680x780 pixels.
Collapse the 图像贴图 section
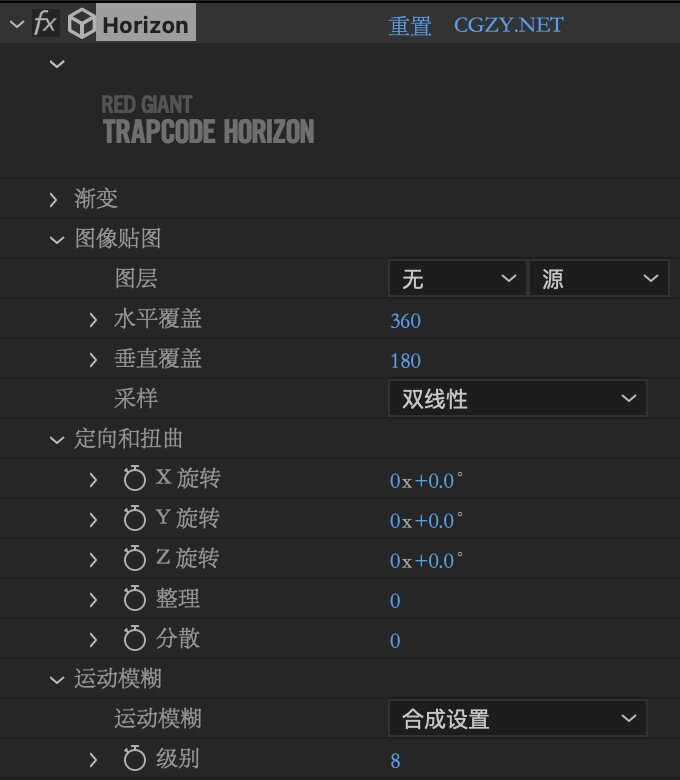point(55,240)
